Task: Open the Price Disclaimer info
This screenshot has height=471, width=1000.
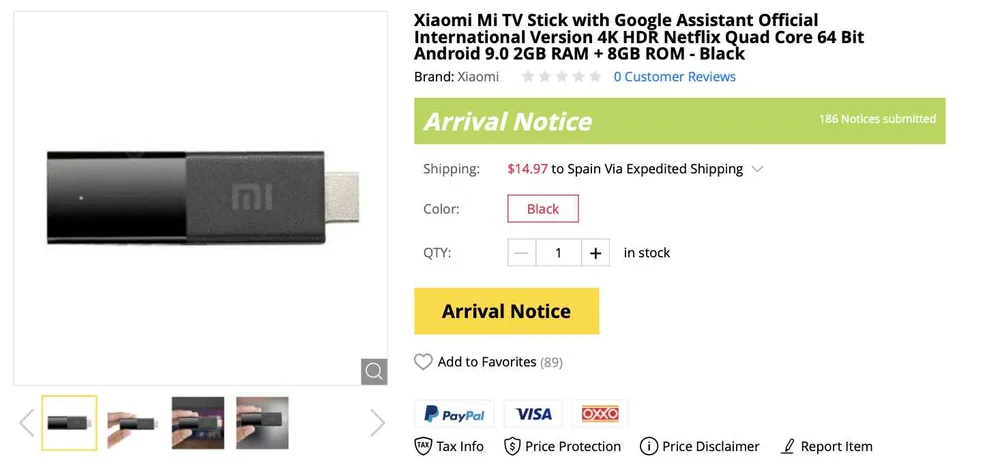Action: (x=699, y=446)
